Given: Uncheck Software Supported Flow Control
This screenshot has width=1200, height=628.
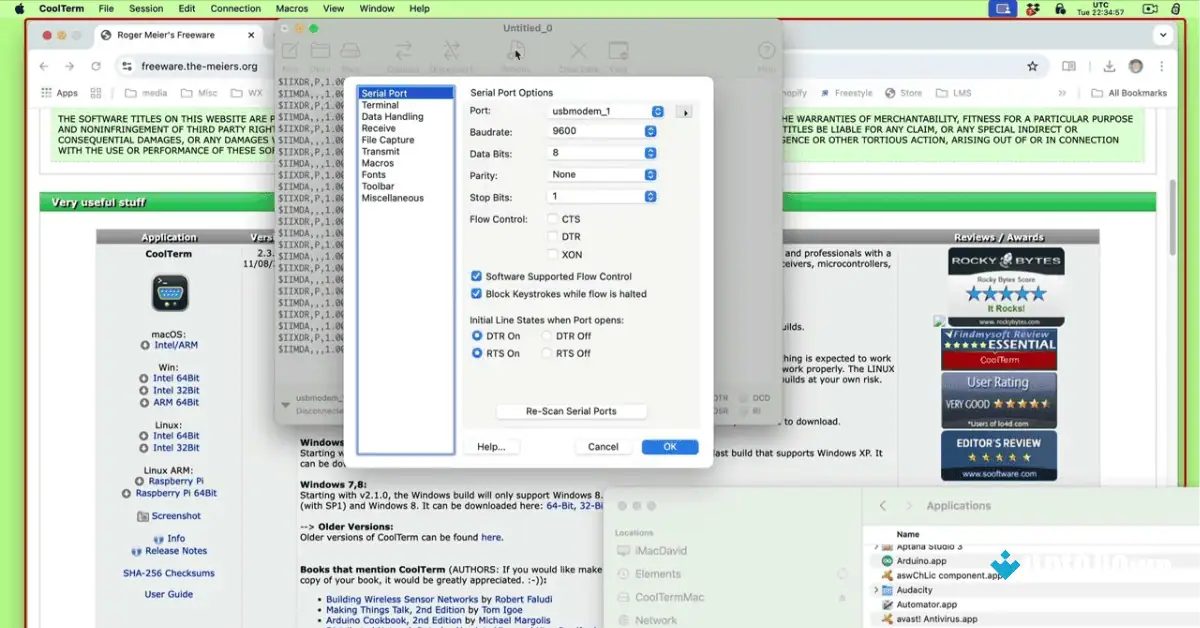Looking at the screenshot, I should [474, 277].
